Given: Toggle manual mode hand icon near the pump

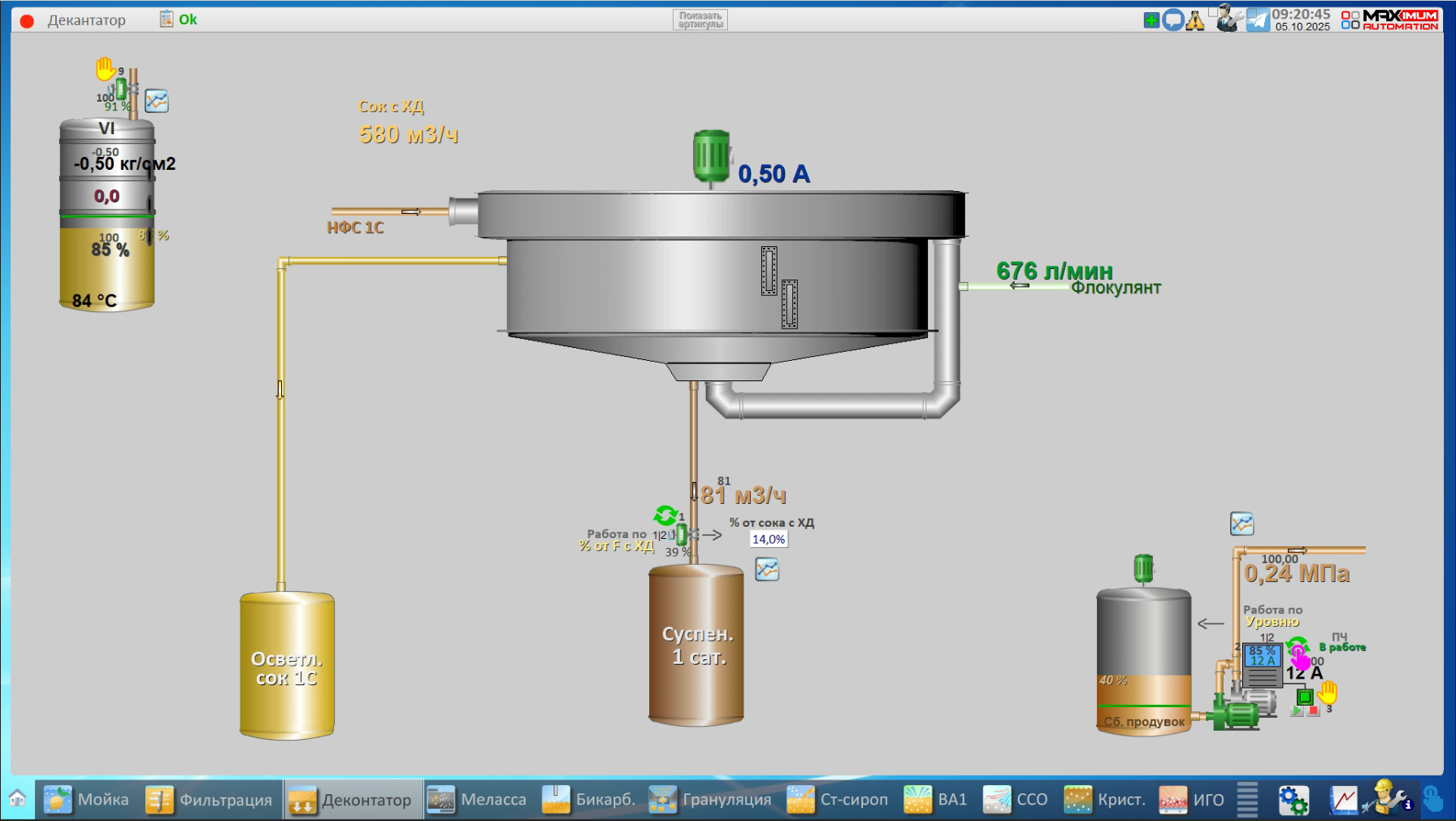Looking at the screenshot, I should pyautogui.click(x=1328, y=693).
